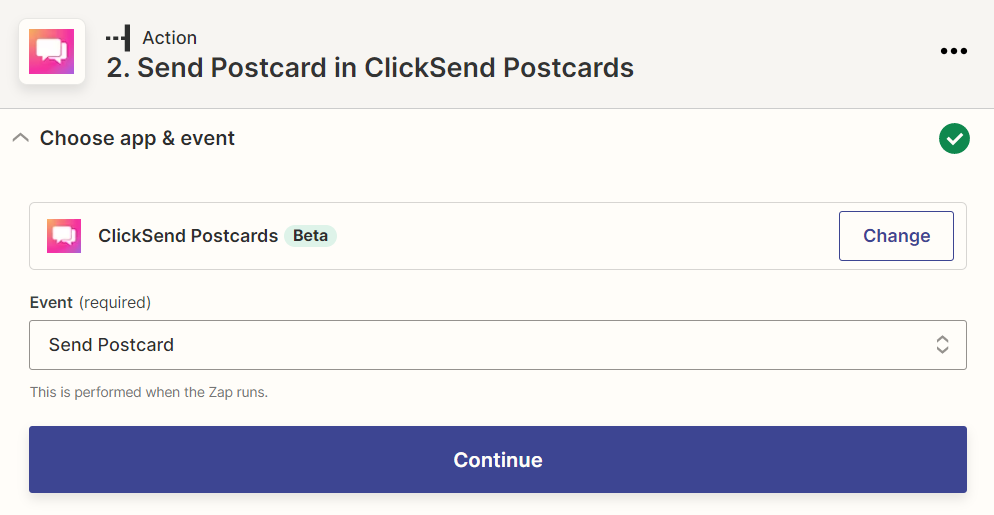Click the ClickSend Postcards app name
Viewport: 994px width, 515px height.
point(188,236)
